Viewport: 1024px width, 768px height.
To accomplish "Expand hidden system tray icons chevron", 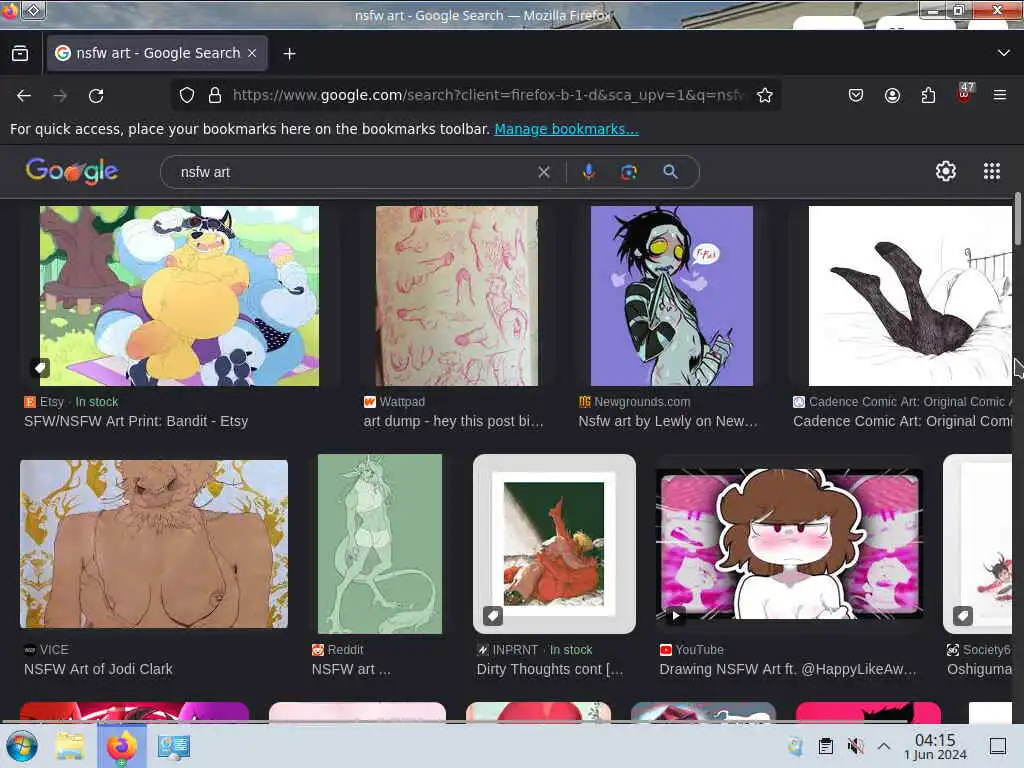I will (884, 746).
